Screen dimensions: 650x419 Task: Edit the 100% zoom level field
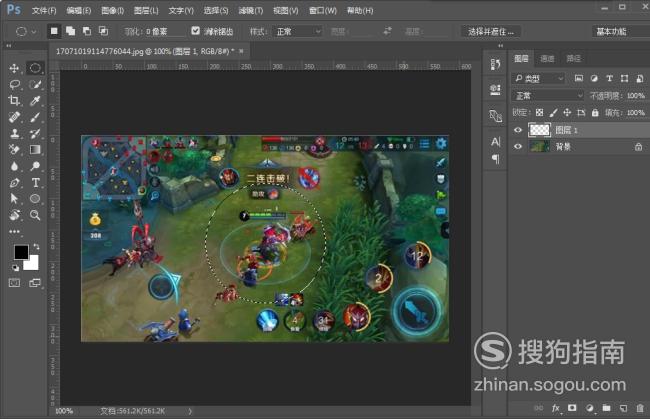coord(64,411)
